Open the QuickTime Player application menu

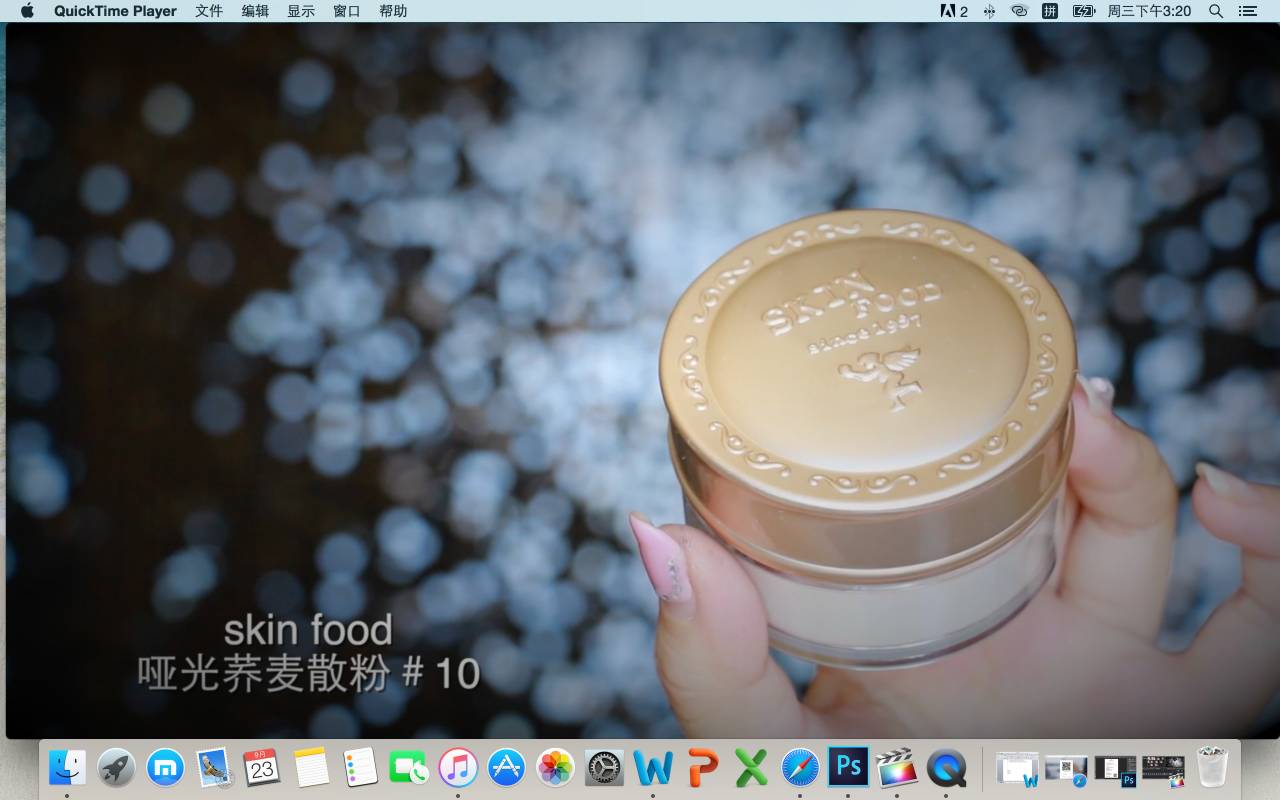click(115, 11)
